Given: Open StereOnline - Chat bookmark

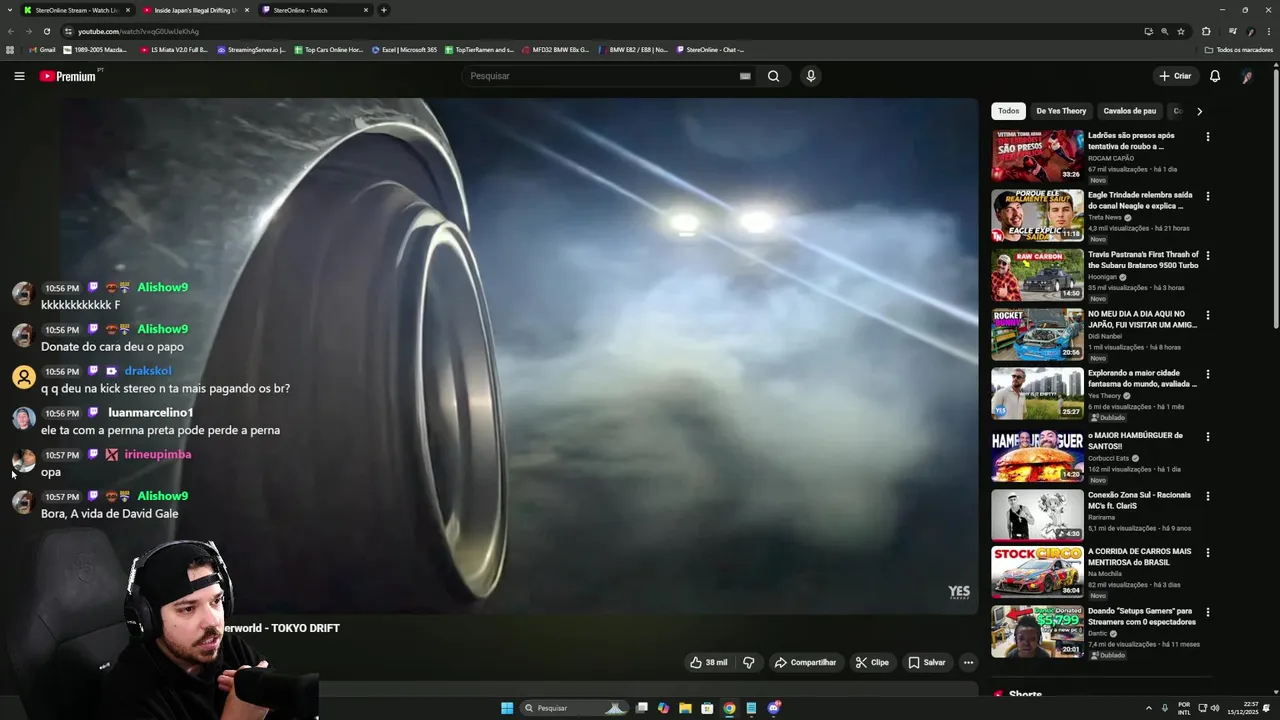Looking at the screenshot, I should click(x=711, y=49).
